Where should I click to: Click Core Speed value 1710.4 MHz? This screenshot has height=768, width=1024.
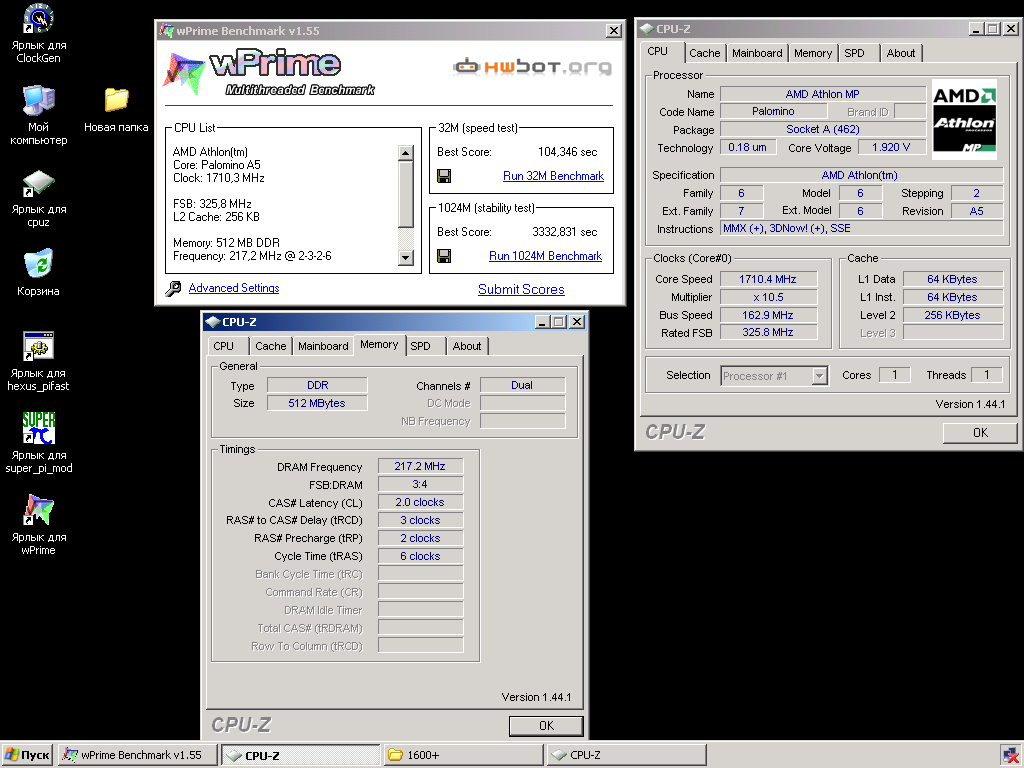tap(768, 279)
